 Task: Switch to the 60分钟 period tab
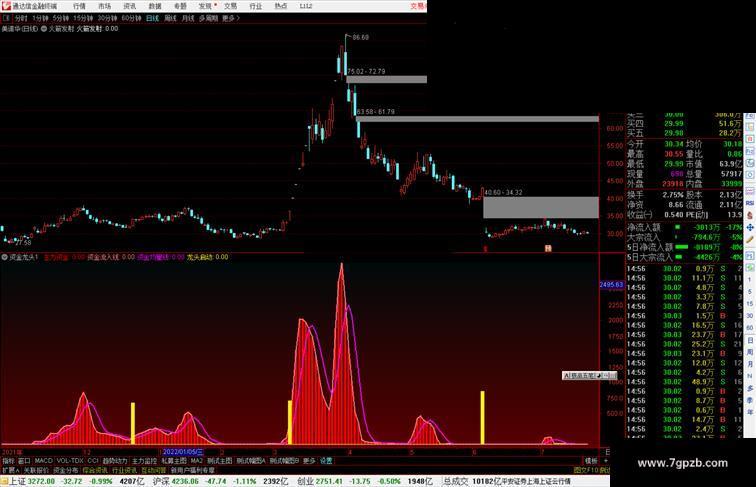click(131, 18)
